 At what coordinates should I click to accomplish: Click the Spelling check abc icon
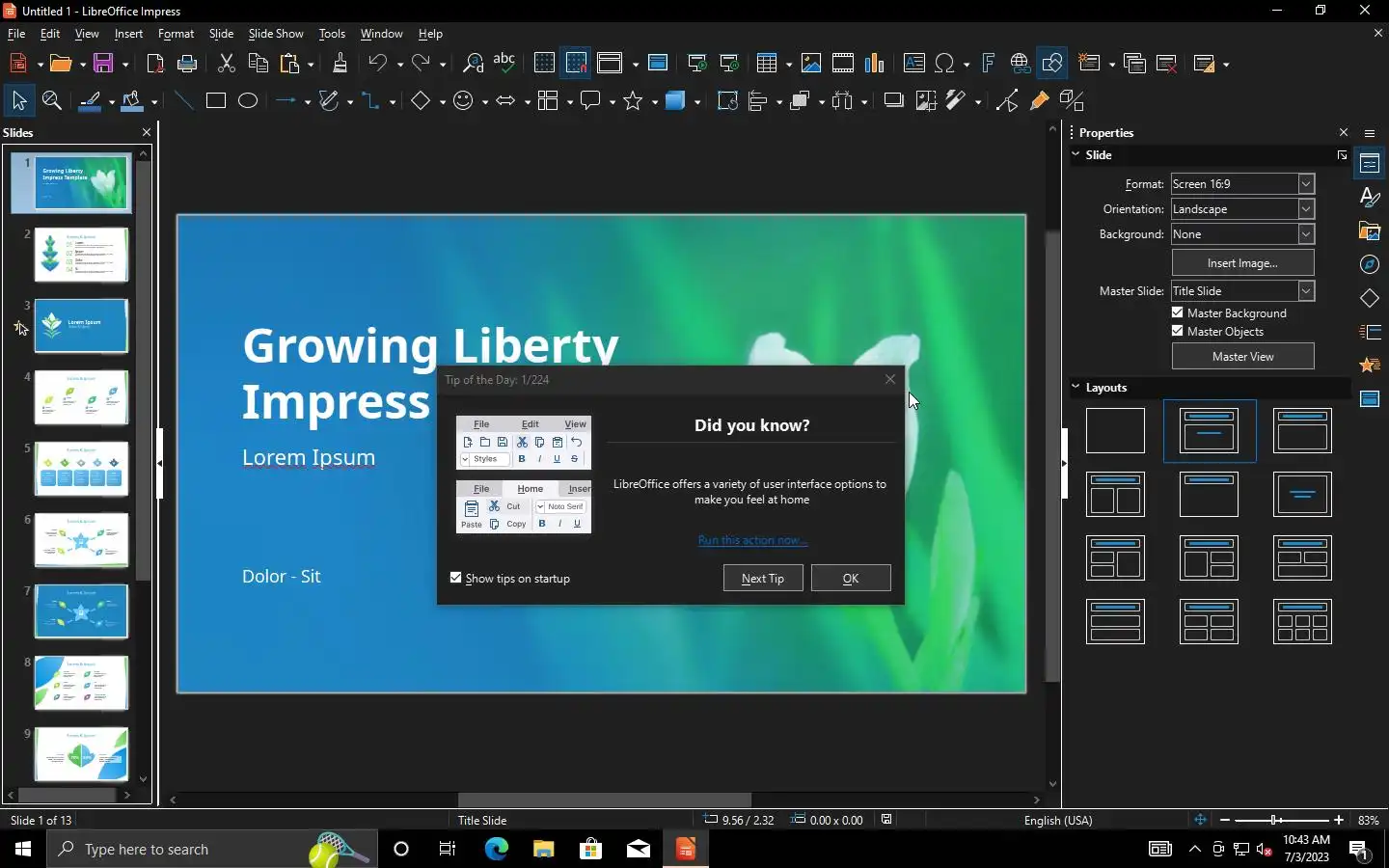[x=504, y=64]
